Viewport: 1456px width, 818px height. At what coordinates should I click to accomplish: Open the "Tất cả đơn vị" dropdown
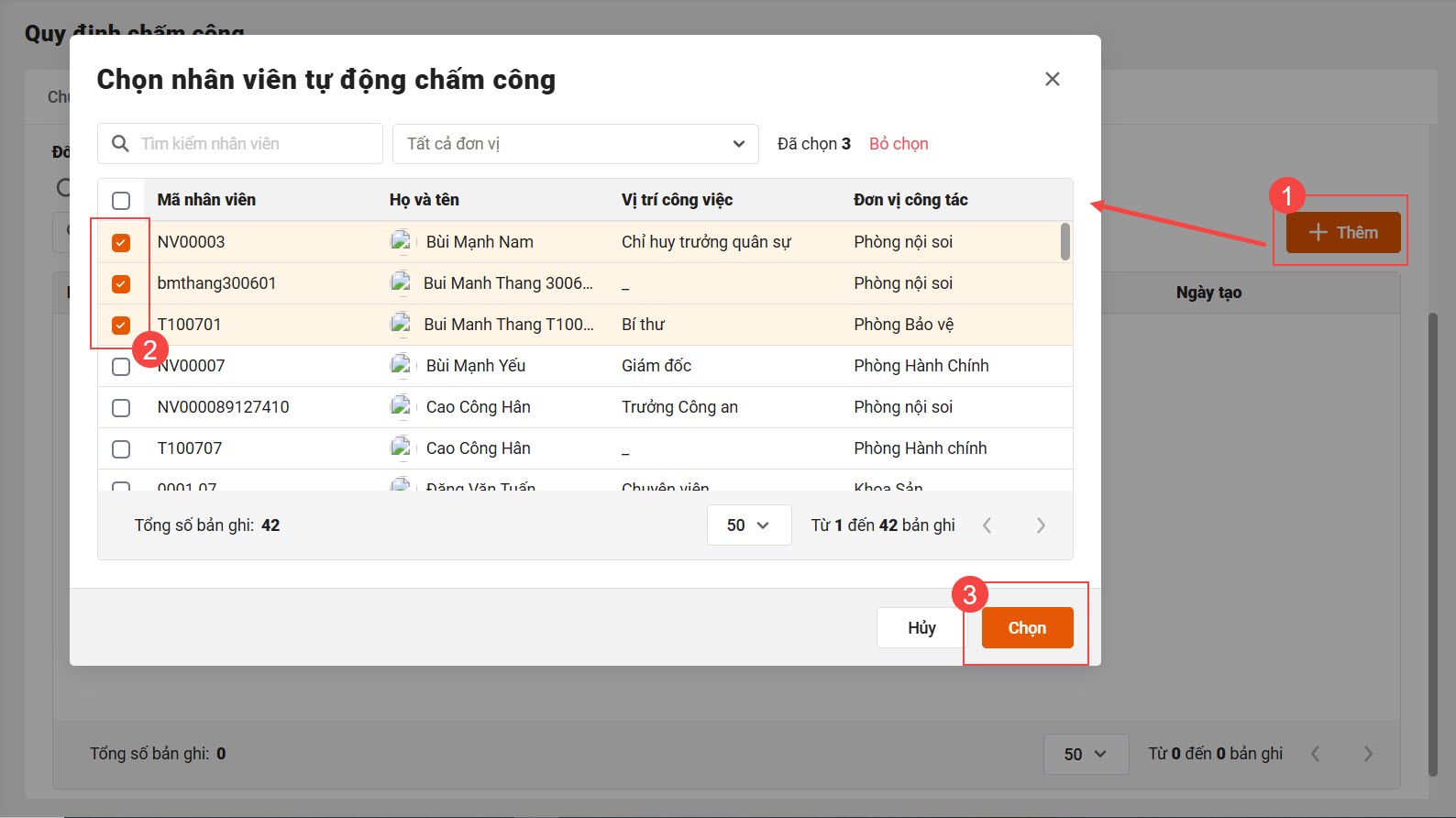[575, 144]
